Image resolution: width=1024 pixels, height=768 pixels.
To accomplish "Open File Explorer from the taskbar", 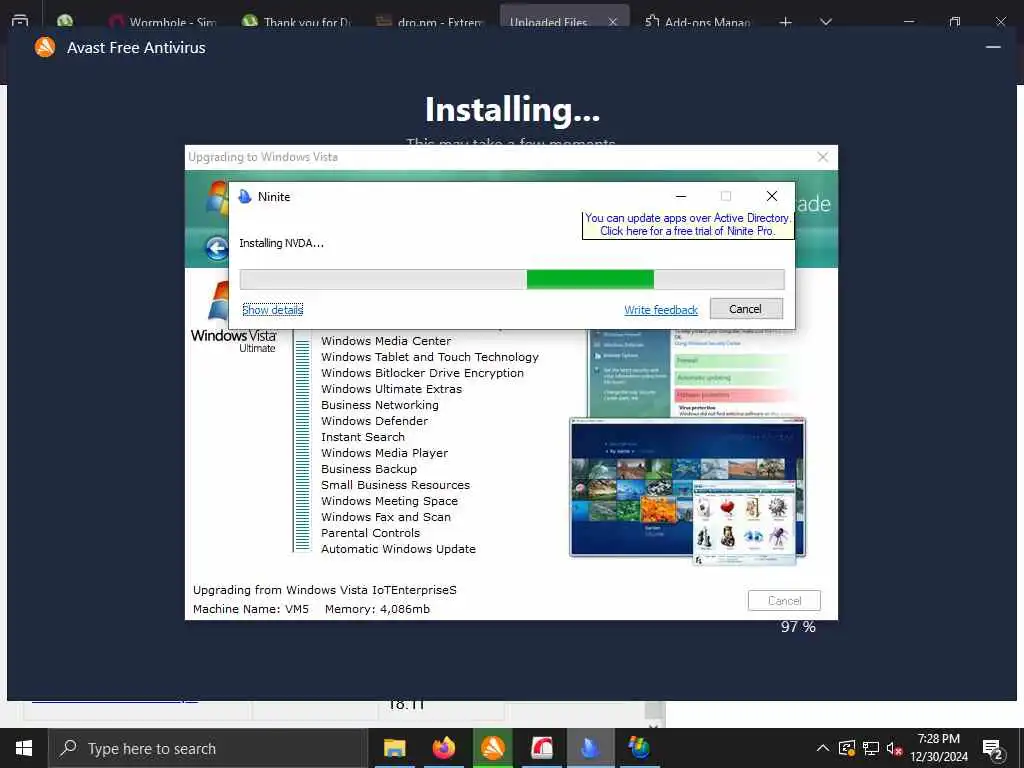I will (x=394, y=748).
